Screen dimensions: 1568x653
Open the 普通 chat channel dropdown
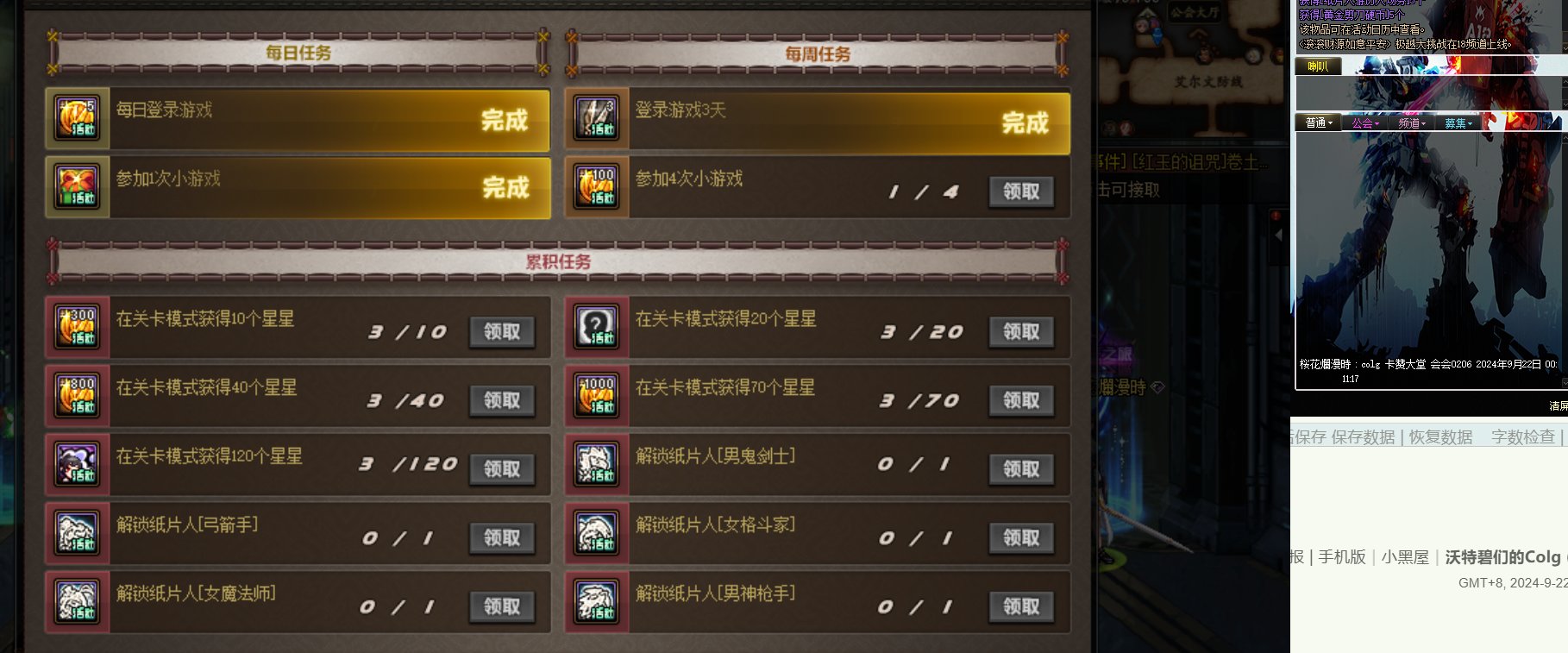[x=1319, y=123]
